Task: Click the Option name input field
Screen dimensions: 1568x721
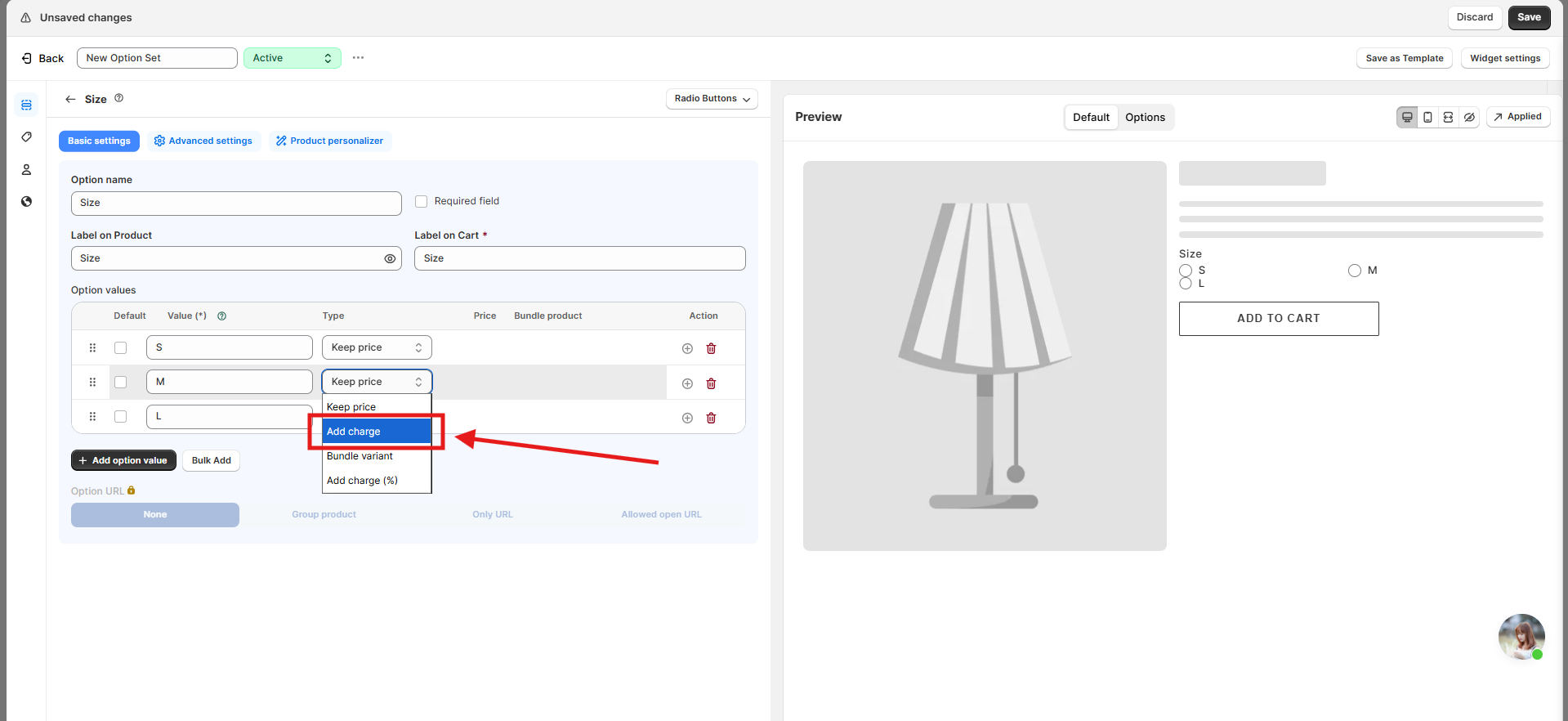Action: 236,203
